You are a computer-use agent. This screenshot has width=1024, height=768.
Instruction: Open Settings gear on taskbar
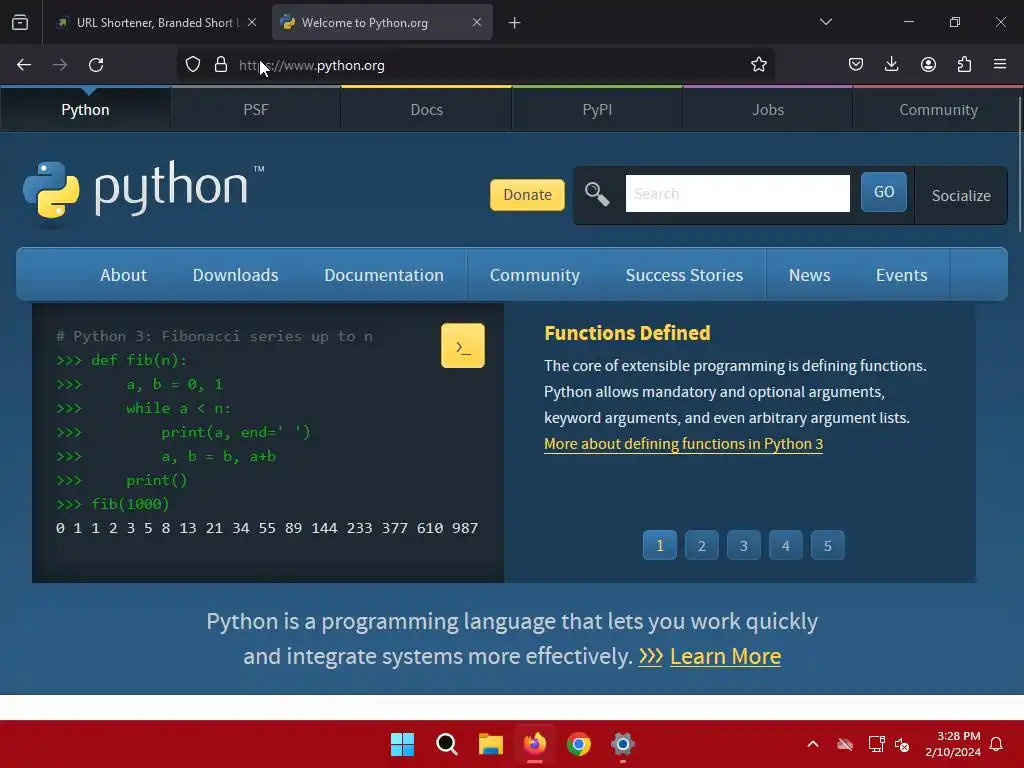coord(622,744)
